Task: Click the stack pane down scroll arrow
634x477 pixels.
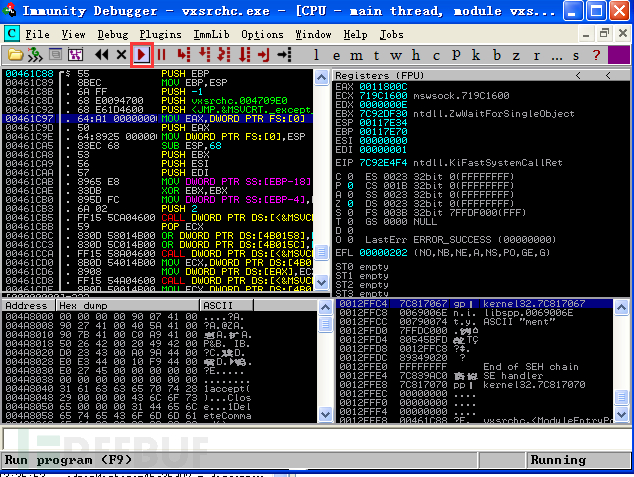Action: (x=621, y=414)
